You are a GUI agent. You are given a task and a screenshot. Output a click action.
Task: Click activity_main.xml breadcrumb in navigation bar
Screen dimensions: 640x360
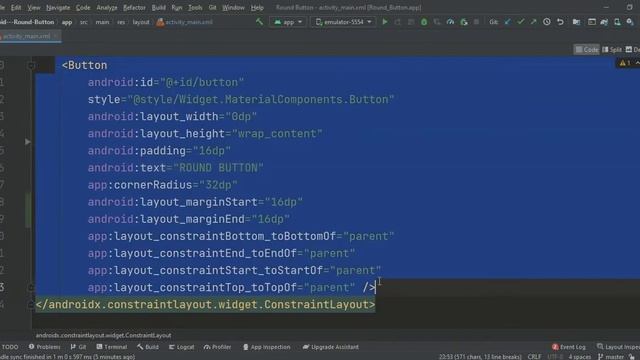(184, 22)
